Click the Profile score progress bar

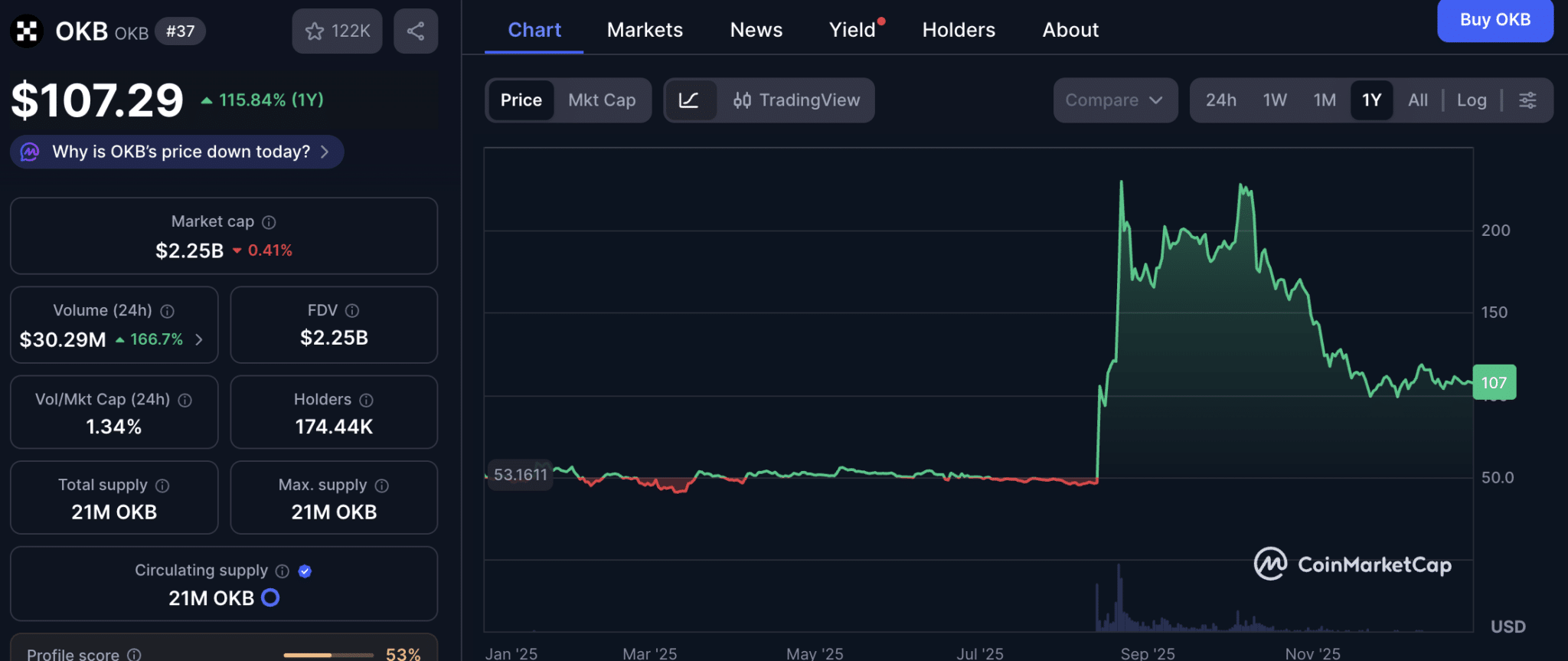(x=328, y=655)
